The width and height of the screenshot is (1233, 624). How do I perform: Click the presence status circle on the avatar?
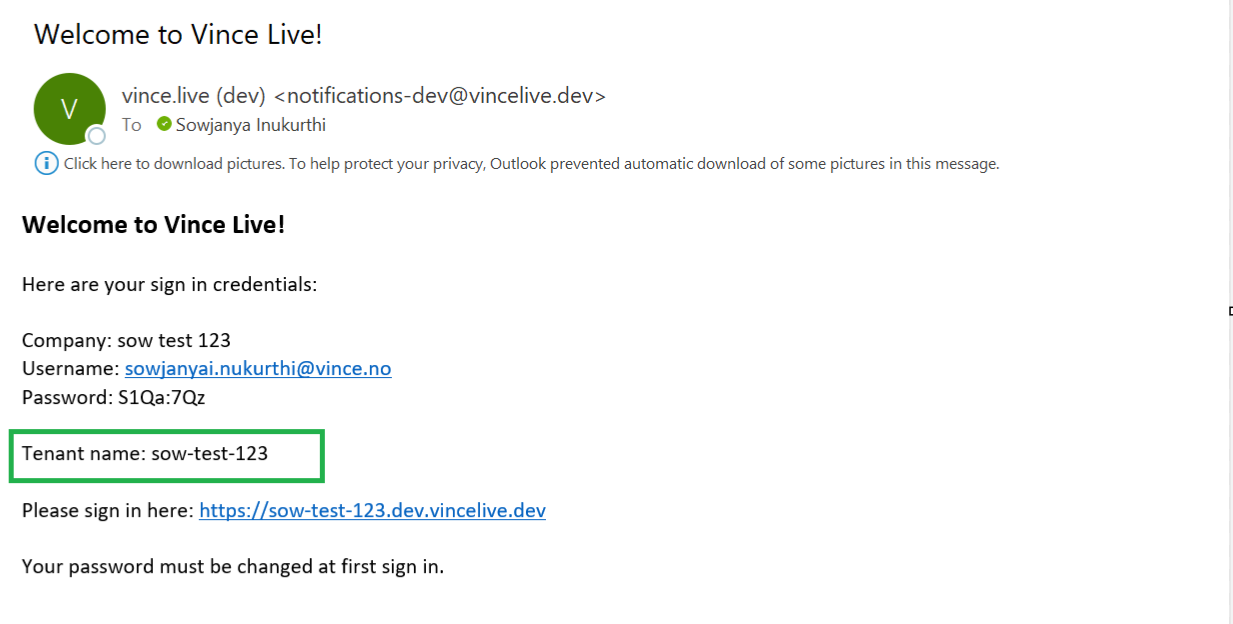[96, 136]
